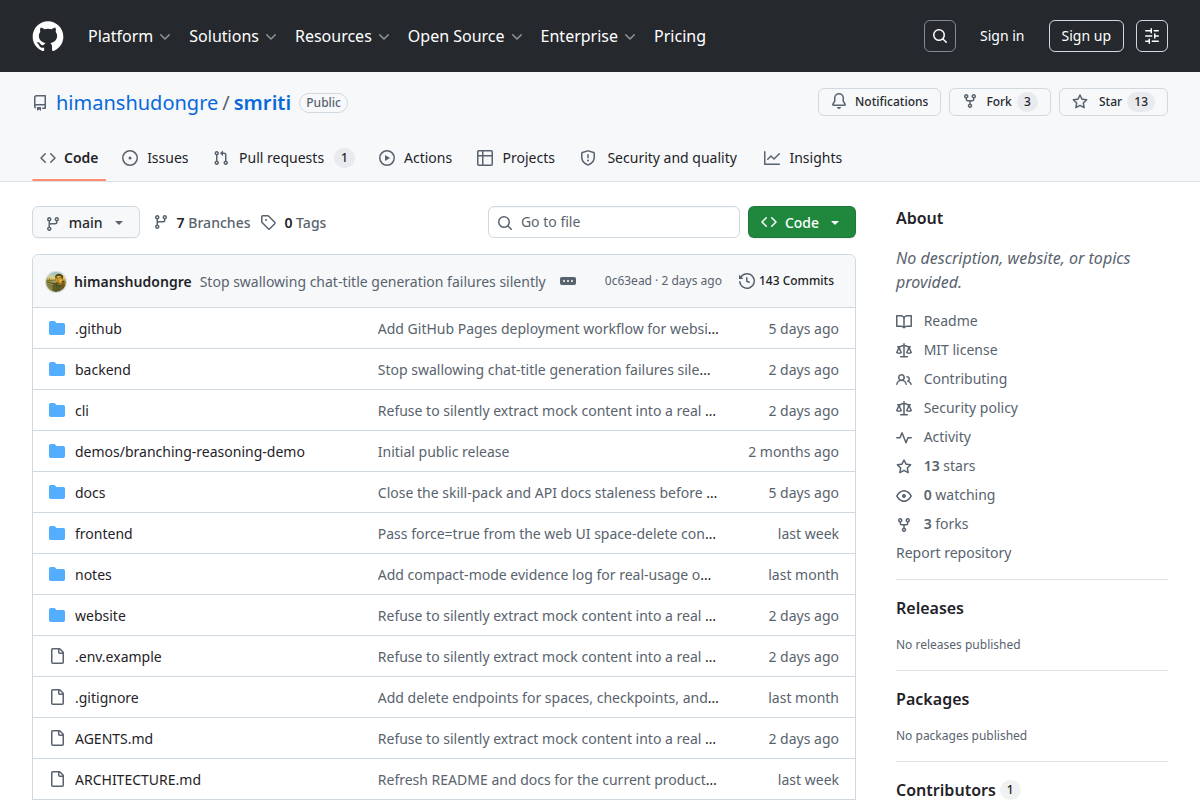This screenshot has height=800, width=1200.
Task: Open the main branch selector dropdown
Action: [85, 222]
